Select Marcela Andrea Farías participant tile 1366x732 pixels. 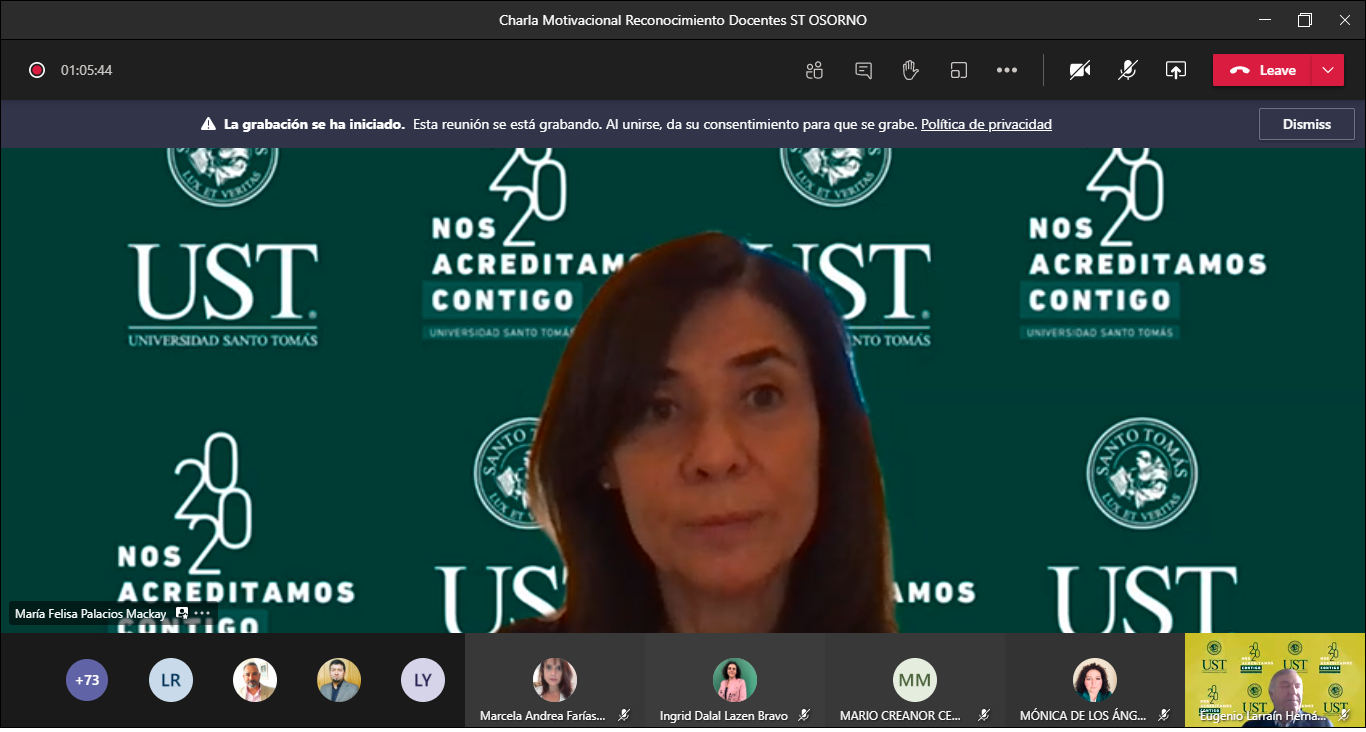click(x=555, y=679)
